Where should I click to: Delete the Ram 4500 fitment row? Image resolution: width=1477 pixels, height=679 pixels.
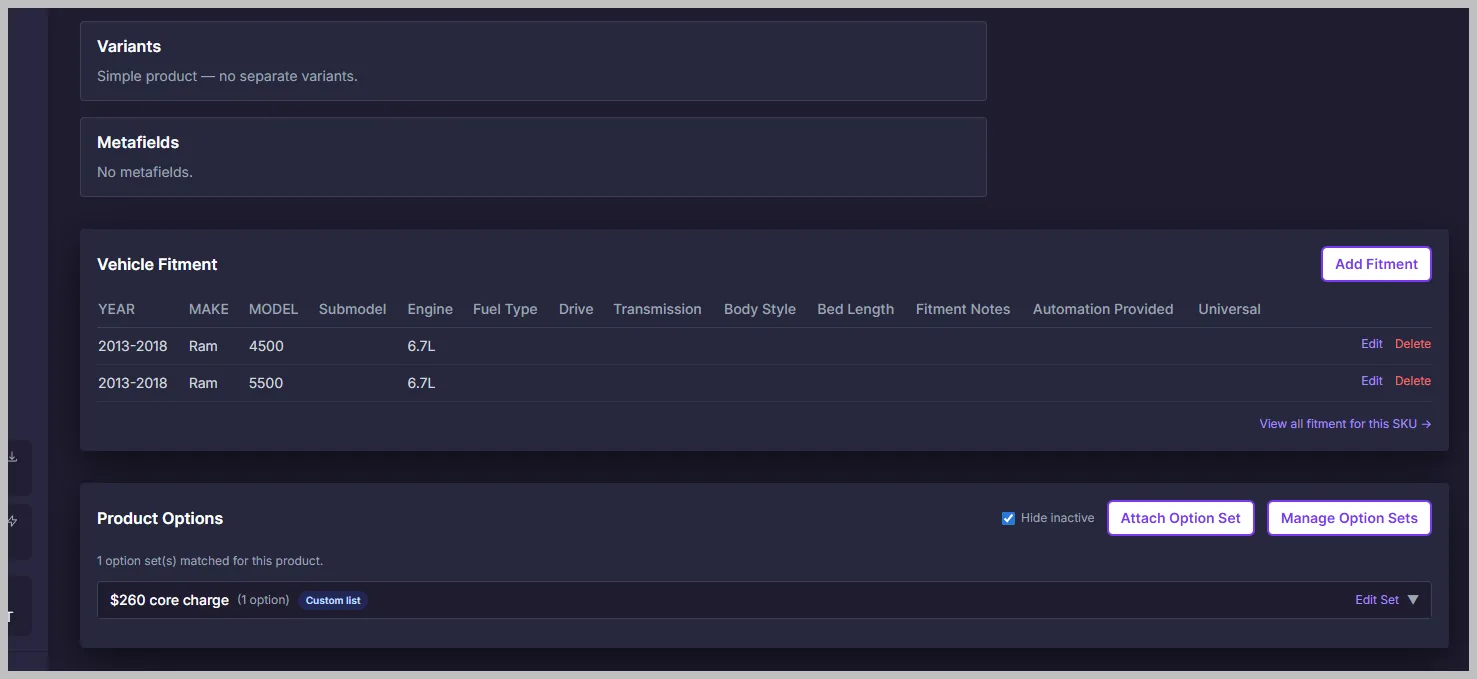[x=1413, y=344]
